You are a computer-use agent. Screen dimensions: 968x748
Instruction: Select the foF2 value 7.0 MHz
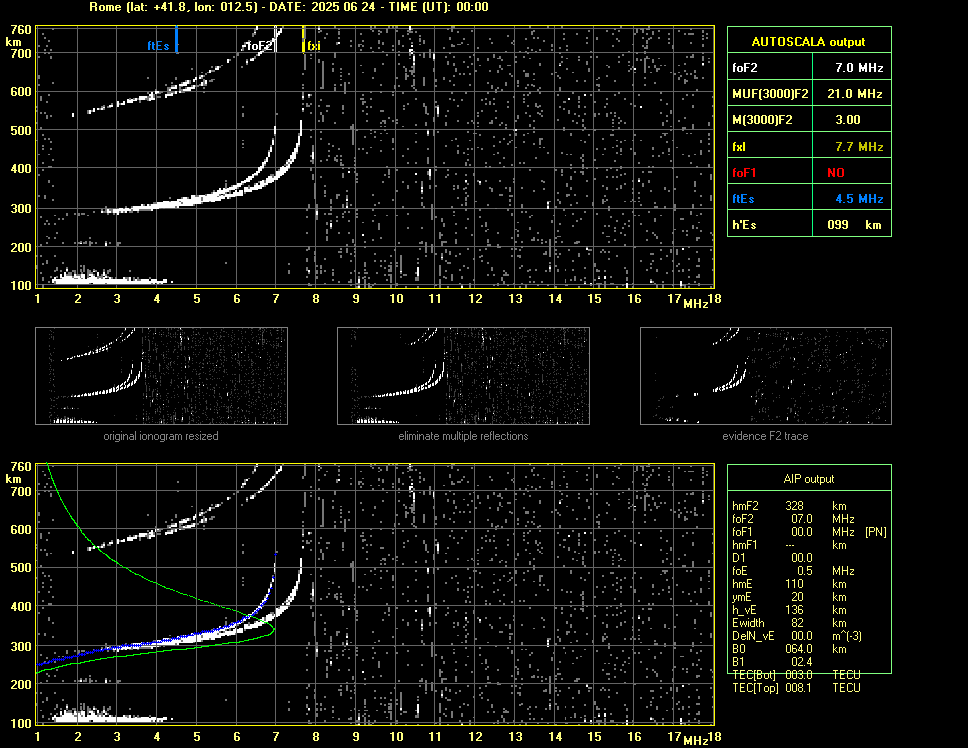click(x=859, y=68)
